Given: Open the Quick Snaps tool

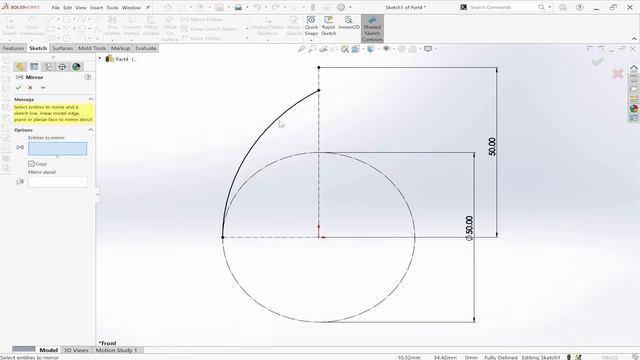Looking at the screenshot, I should click(311, 26).
